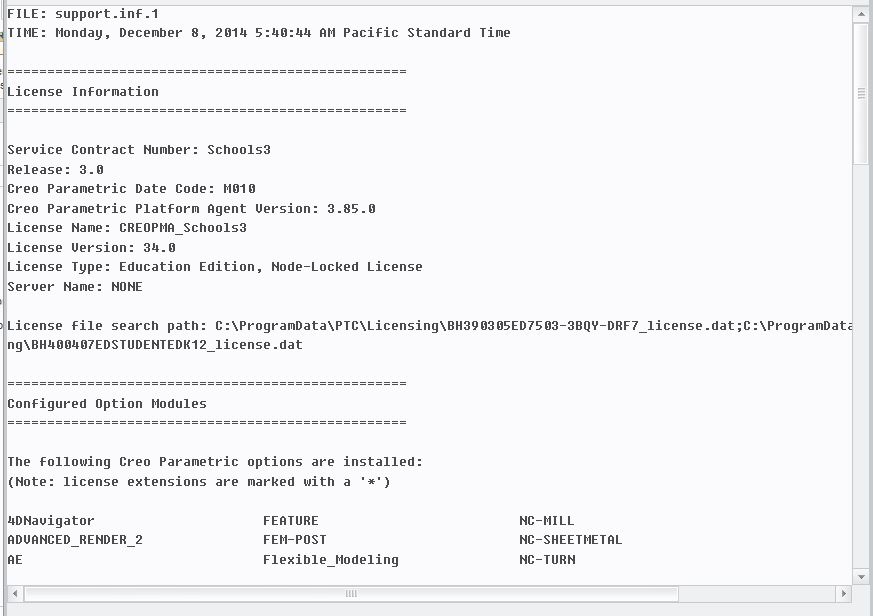Click the 'AE' module entry
Image resolution: width=873 pixels, height=616 pixels.
click(15, 560)
